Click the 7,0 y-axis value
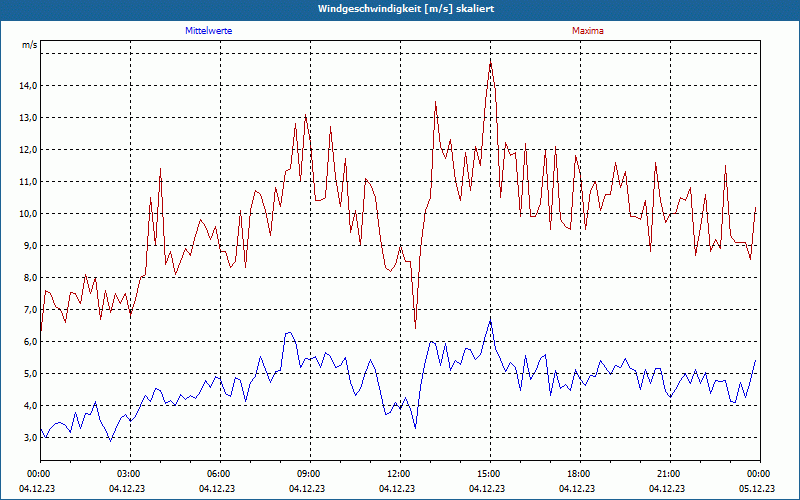The width and height of the screenshot is (800, 500). tap(31, 310)
